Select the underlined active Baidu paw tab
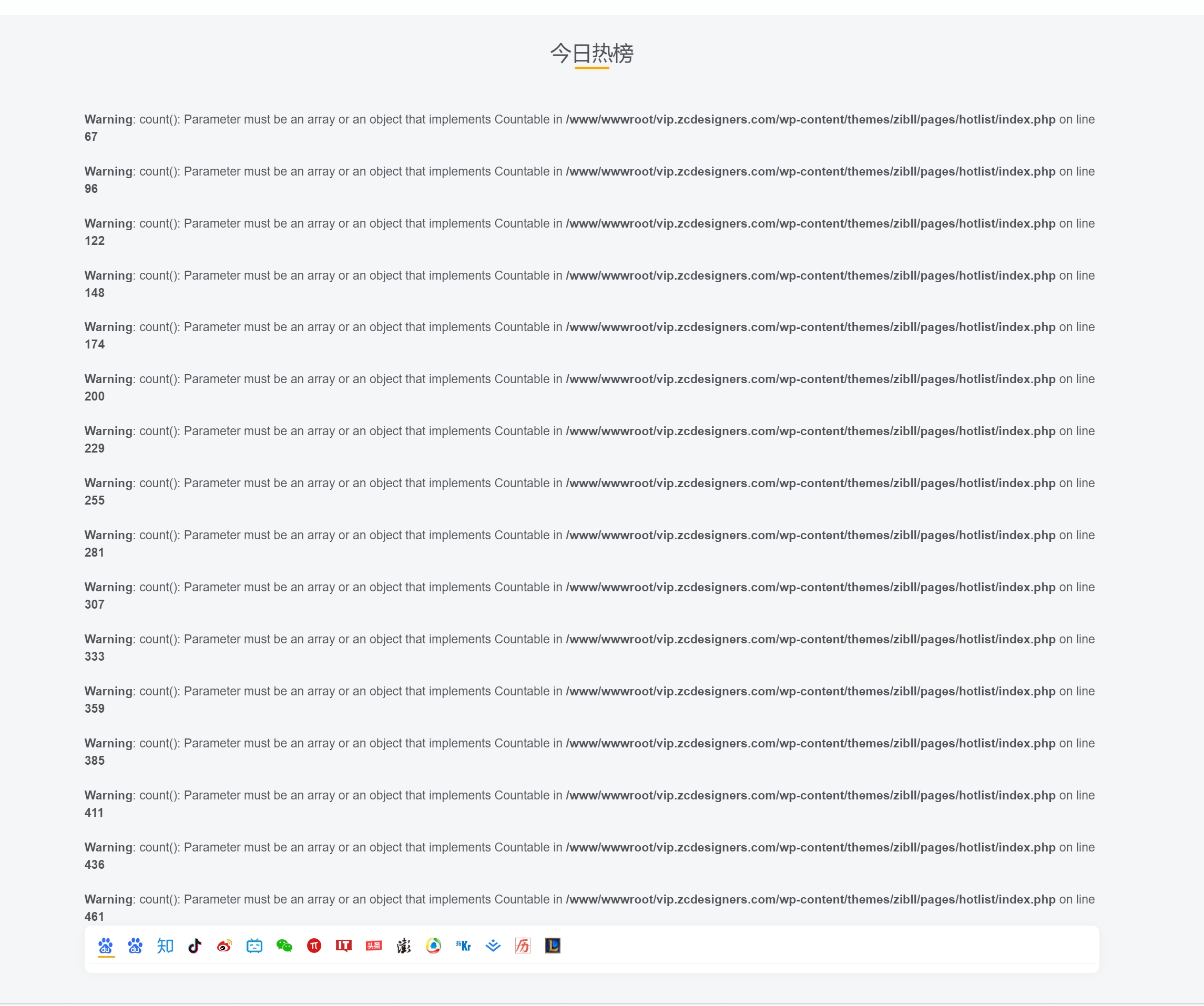This screenshot has height=1006, width=1204. (x=106, y=945)
